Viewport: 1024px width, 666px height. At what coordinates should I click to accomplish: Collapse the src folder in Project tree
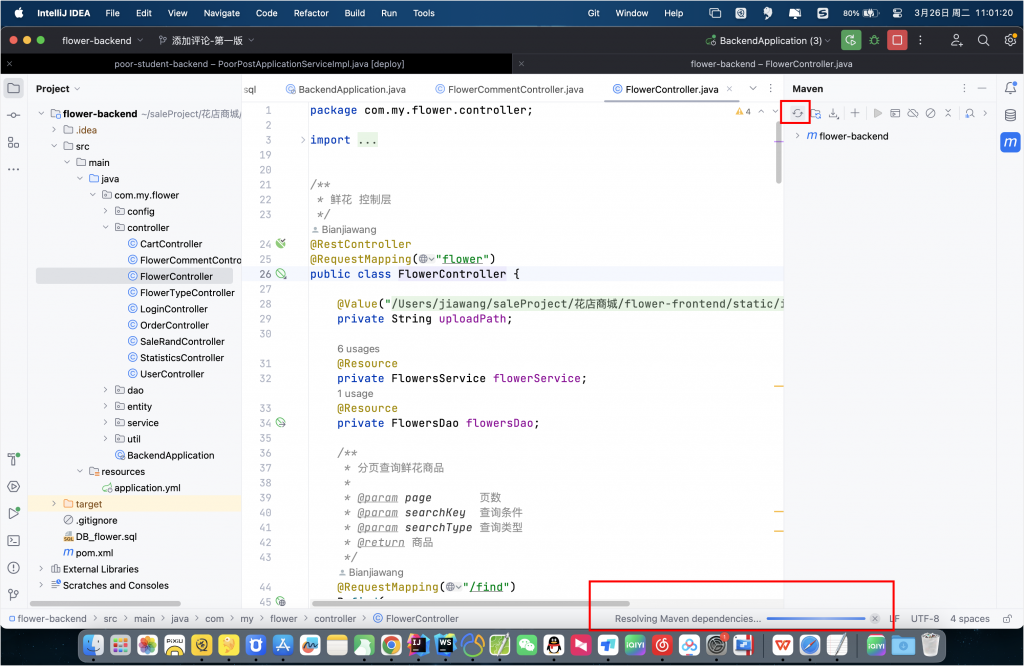coord(53,146)
